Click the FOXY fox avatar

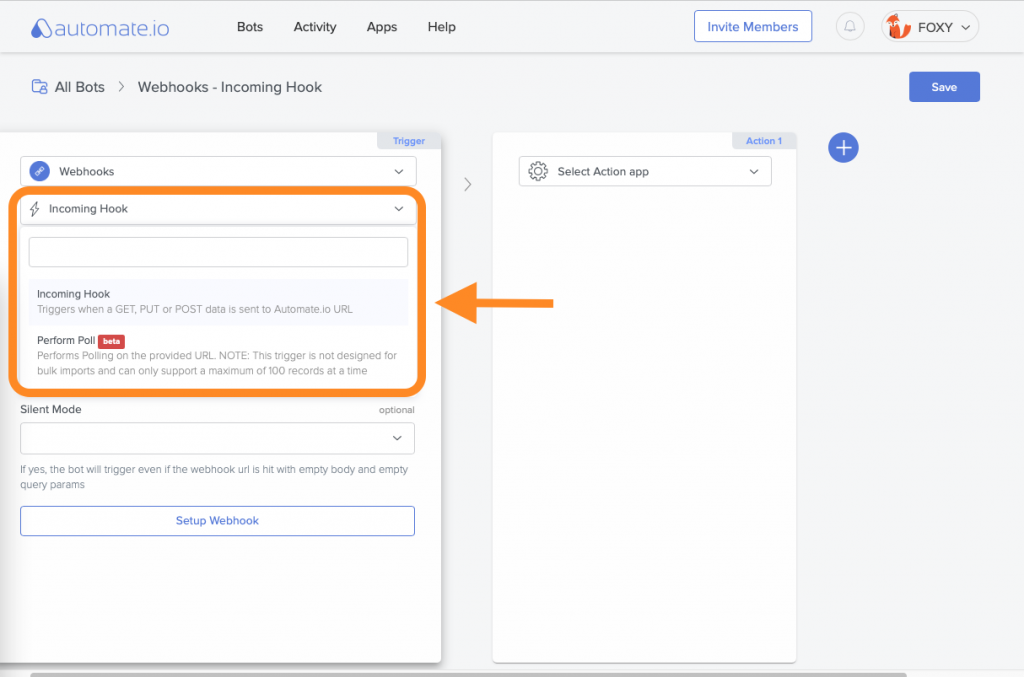[898, 27]
